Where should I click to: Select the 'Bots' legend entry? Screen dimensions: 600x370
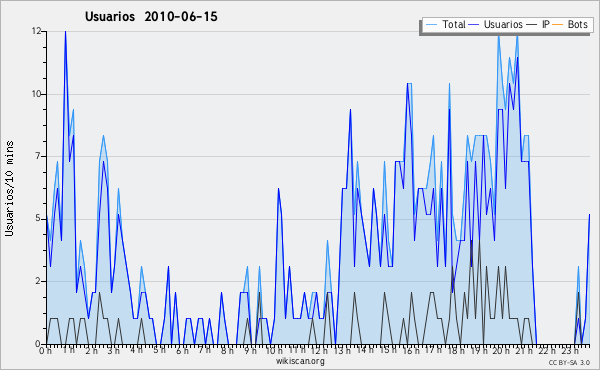[577, 24]
